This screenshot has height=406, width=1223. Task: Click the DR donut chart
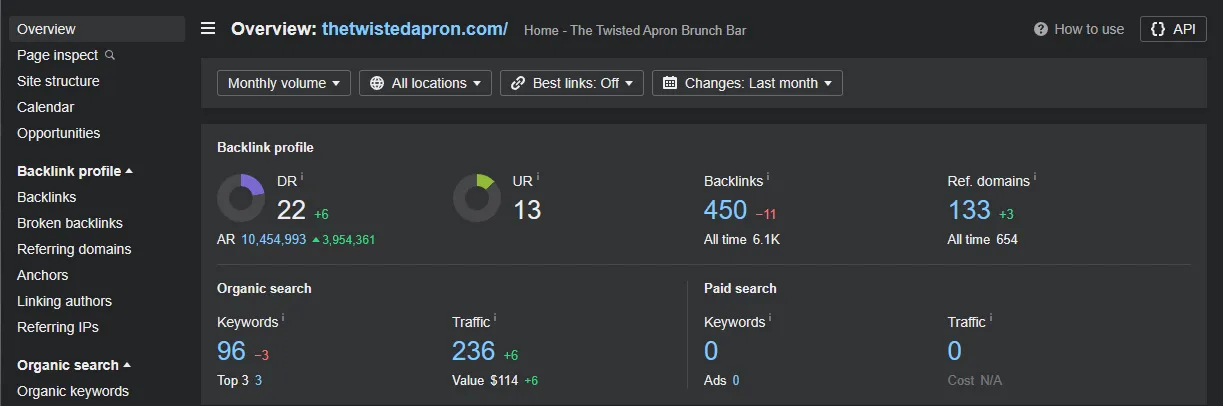[x=241, y=198]
